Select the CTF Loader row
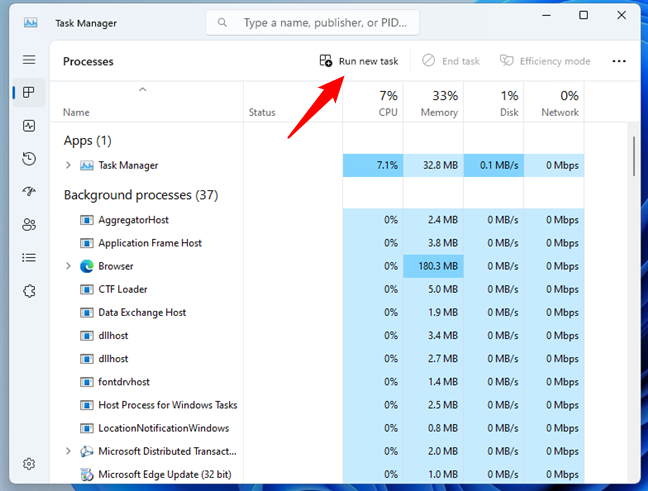The width and height of the screenshot is (648, 491). [317, 289]
